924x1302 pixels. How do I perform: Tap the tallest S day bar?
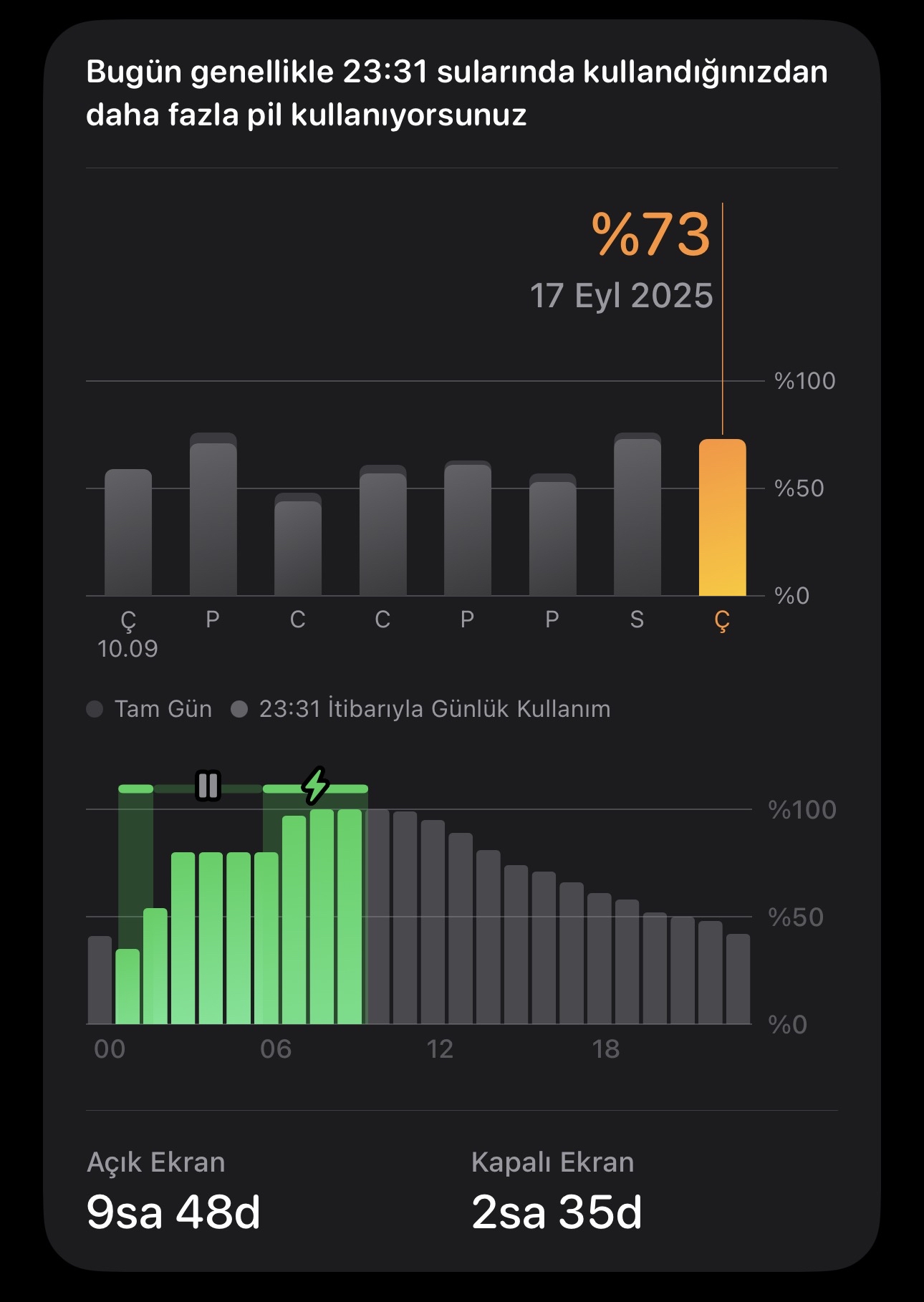637,514
